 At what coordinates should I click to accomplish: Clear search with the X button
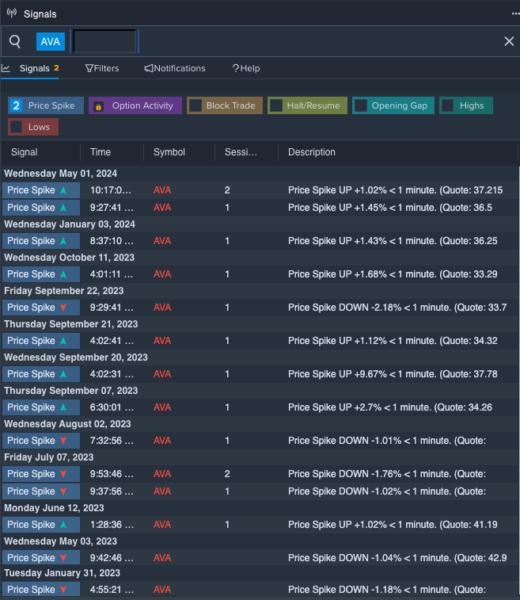(509, 41)
